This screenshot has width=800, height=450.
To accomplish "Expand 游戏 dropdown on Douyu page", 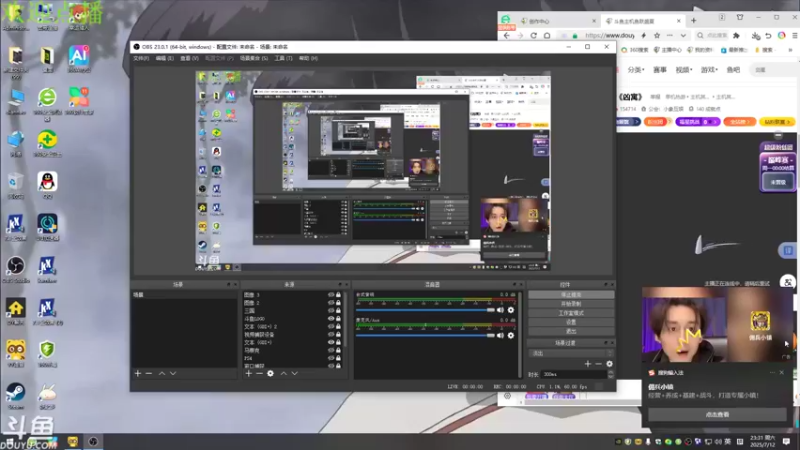I will tap(709, 70).
